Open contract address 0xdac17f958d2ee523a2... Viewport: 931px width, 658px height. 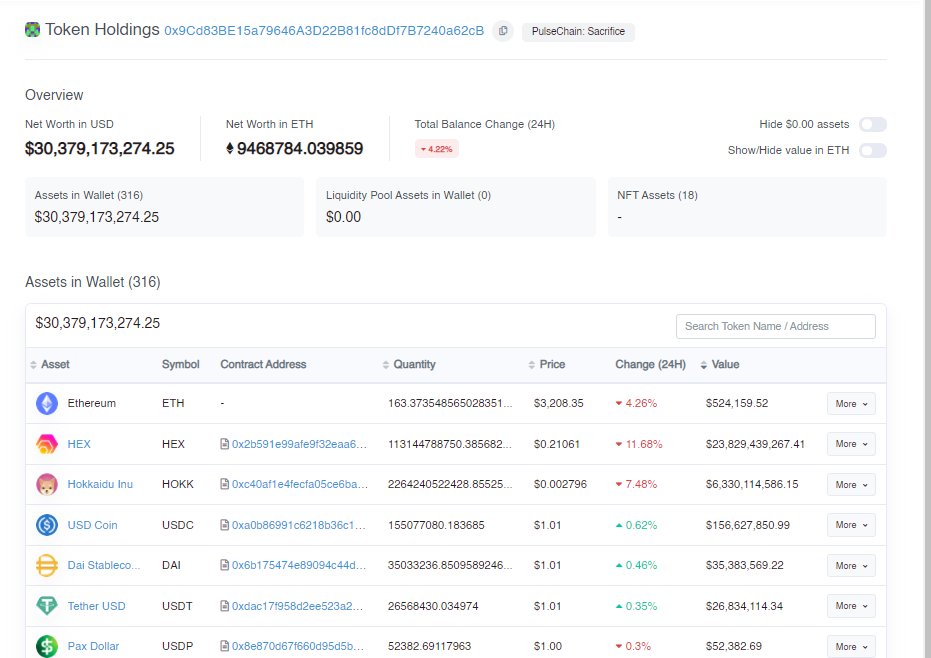[x=297, y=606]
